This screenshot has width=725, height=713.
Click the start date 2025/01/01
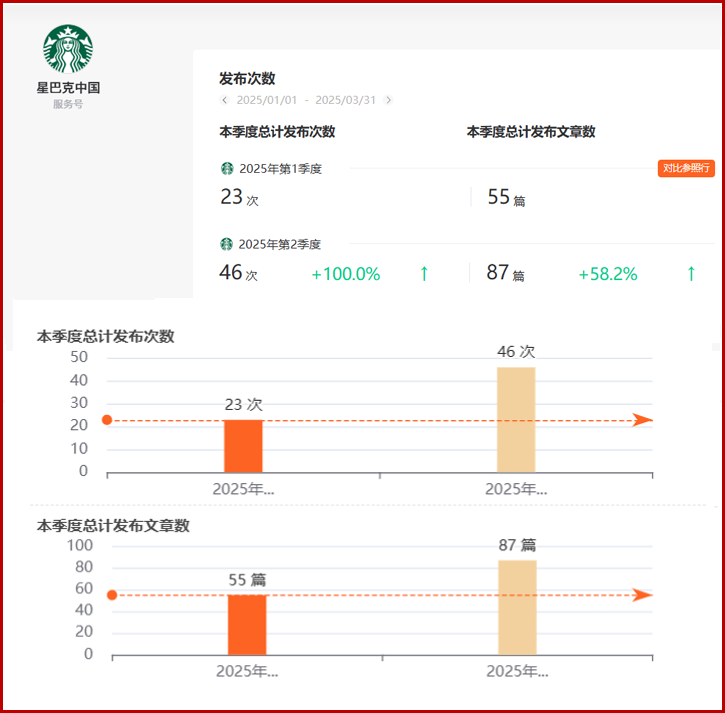(267, 100)
